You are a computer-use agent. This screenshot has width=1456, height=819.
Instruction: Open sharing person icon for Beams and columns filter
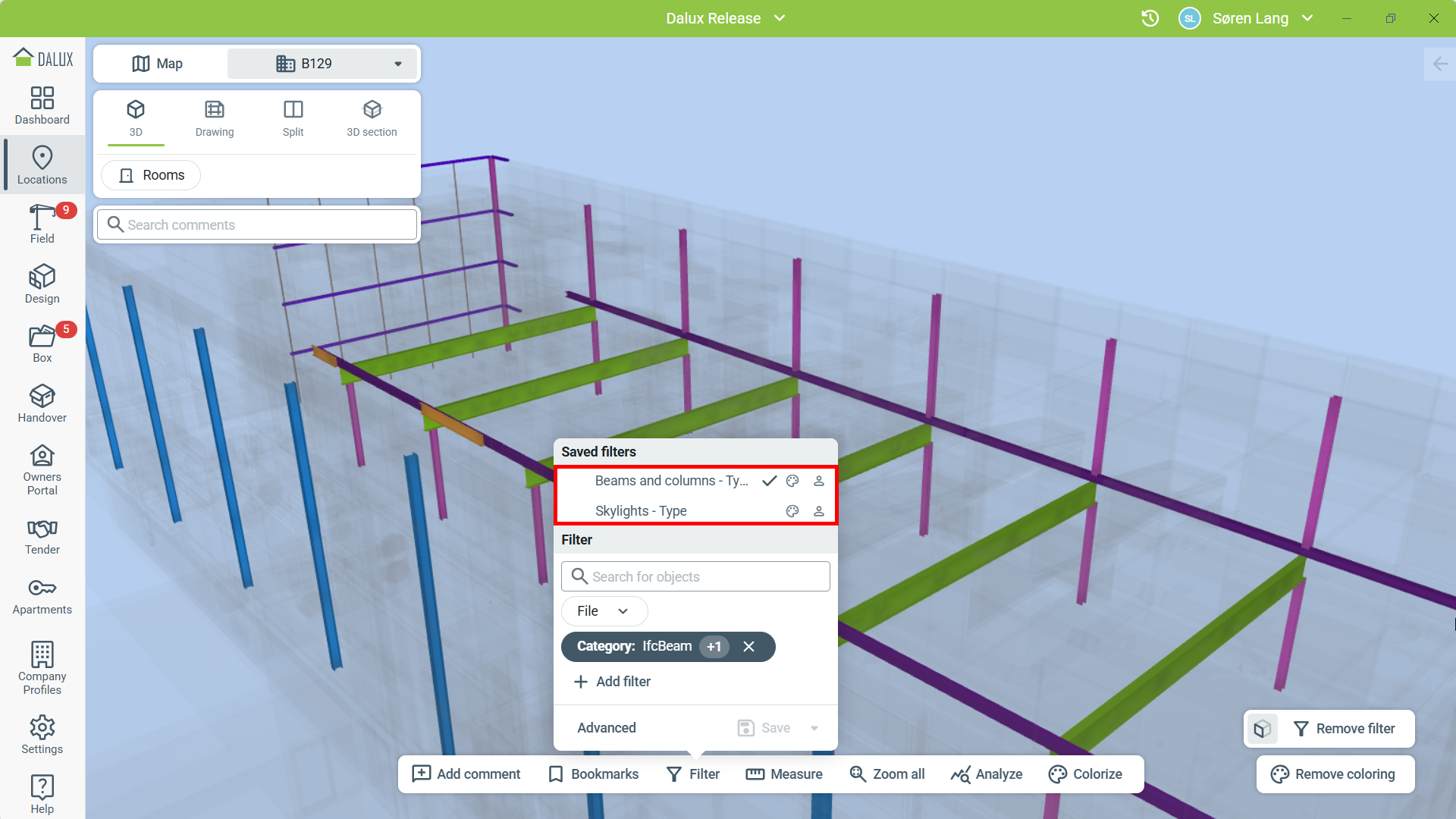[x=819, y=481]
